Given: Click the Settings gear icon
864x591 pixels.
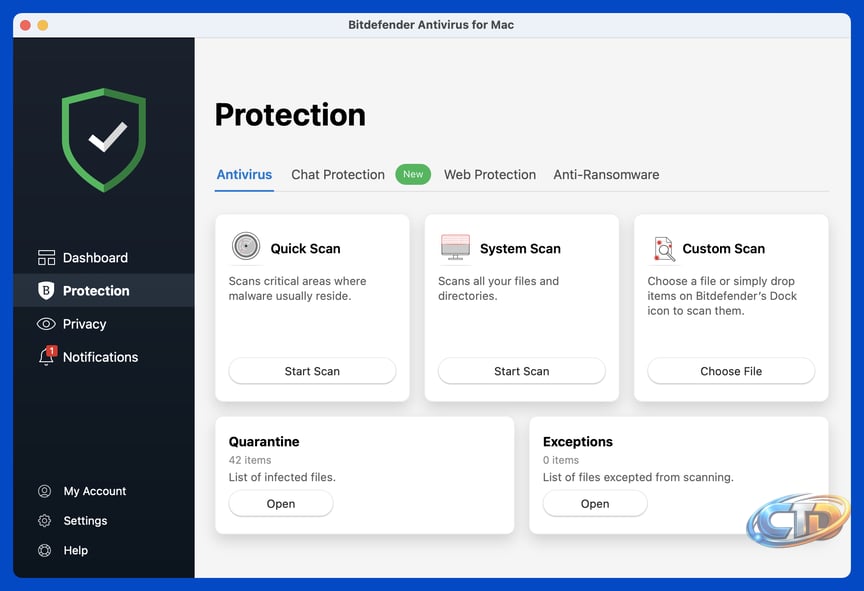Looking at the screenshot, I should (x=45, y=520).
